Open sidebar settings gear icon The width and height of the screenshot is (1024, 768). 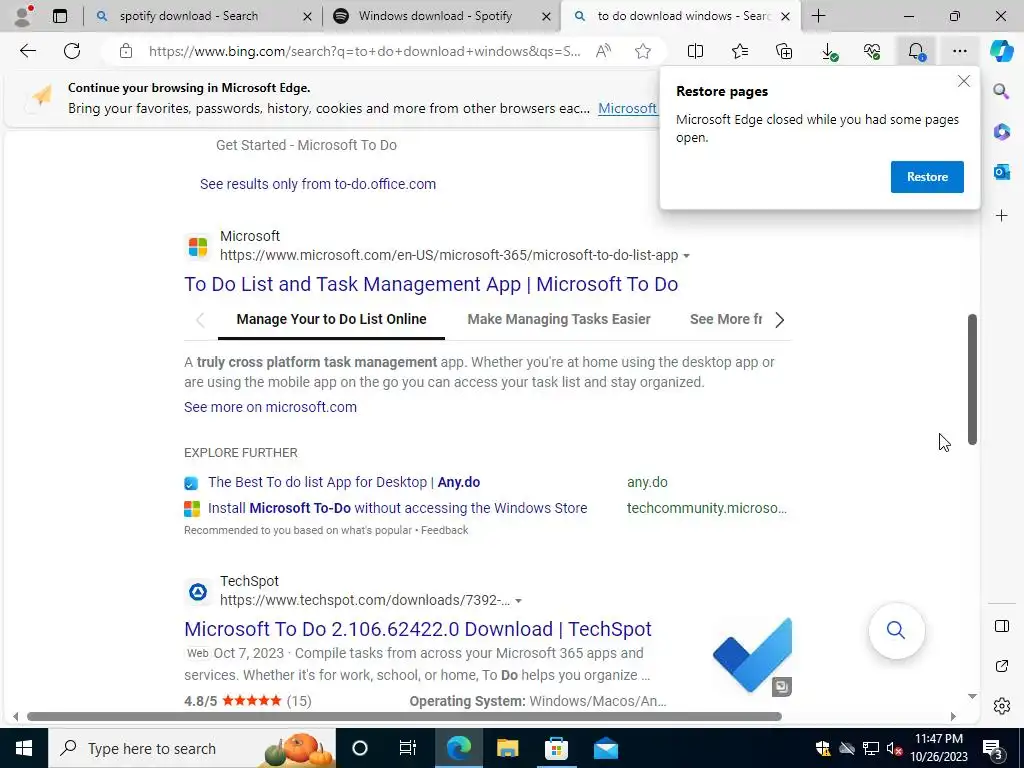coord(1002,706)
